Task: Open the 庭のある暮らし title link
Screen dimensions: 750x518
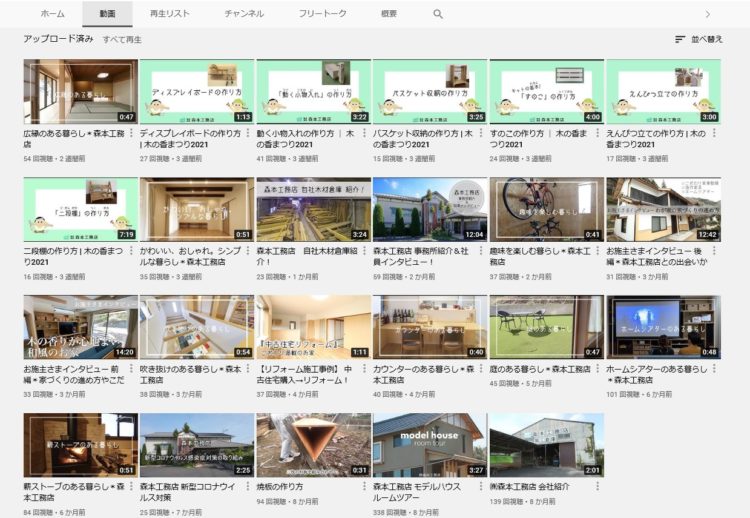Action: click(540, 369)
